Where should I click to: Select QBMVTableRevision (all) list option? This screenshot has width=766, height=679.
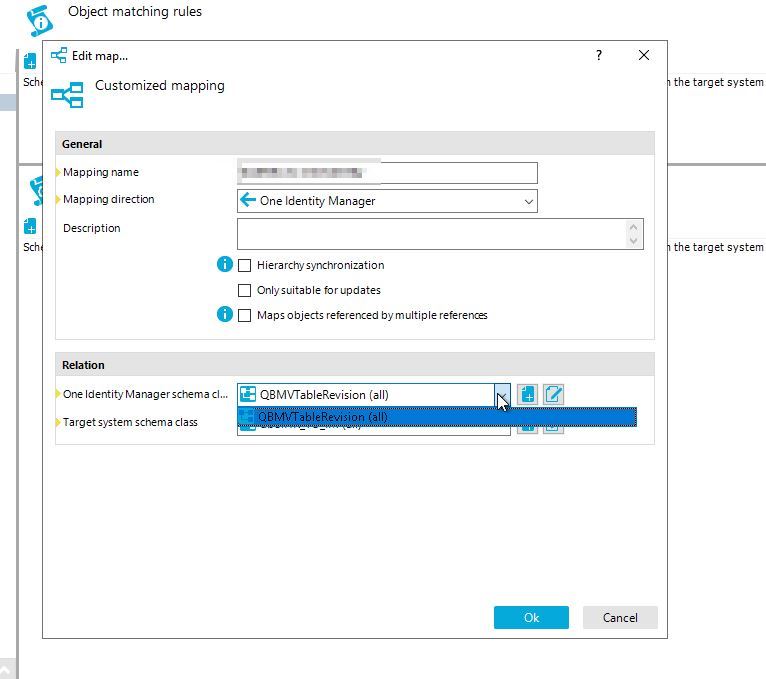(x=437, y=417)
